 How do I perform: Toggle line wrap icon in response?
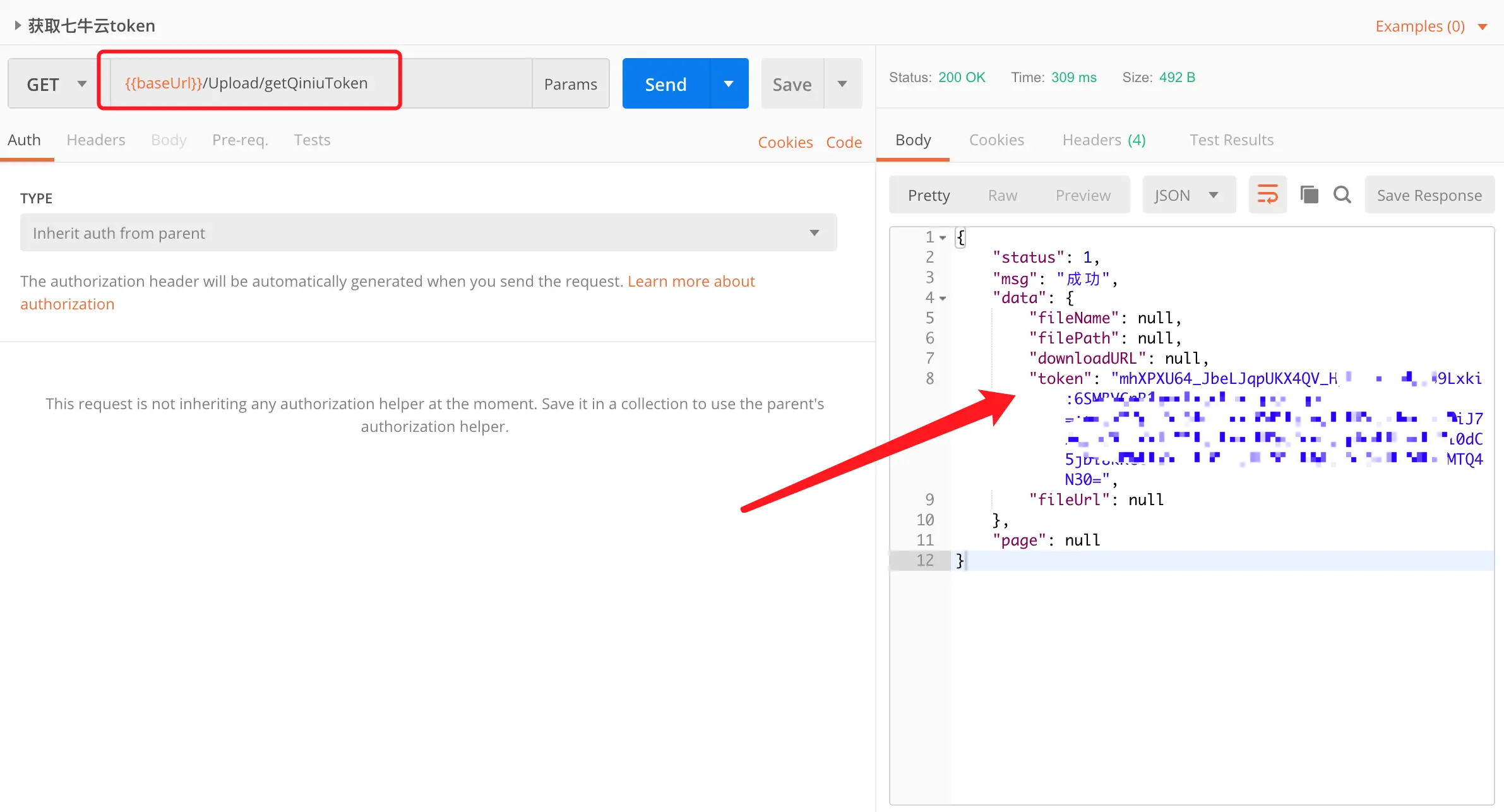(x=1267, y=194)
